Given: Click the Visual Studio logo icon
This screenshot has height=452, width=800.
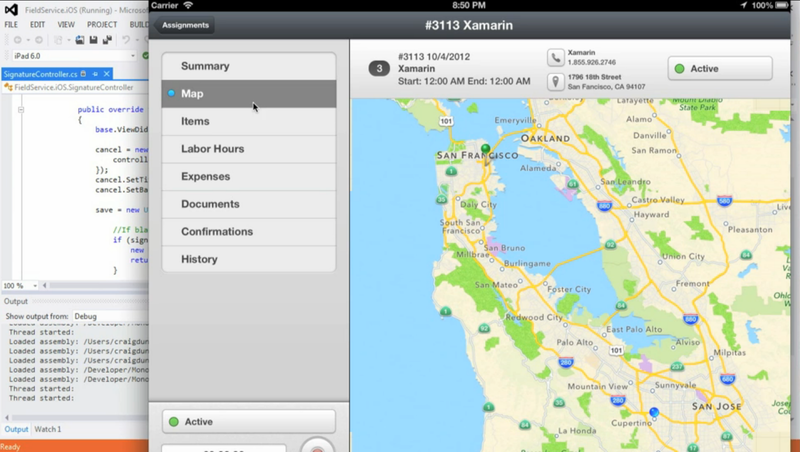Looking at the screenshot, I should pos(11,10).
